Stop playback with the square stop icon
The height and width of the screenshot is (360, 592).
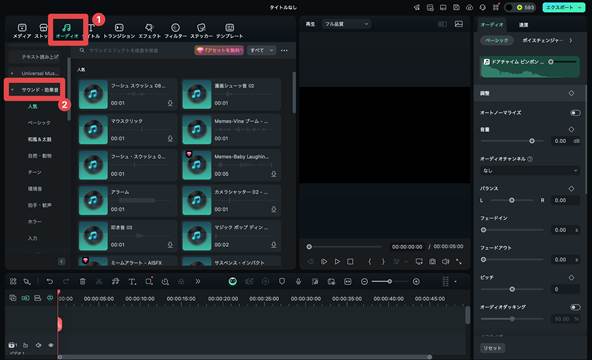coord(350,261)
